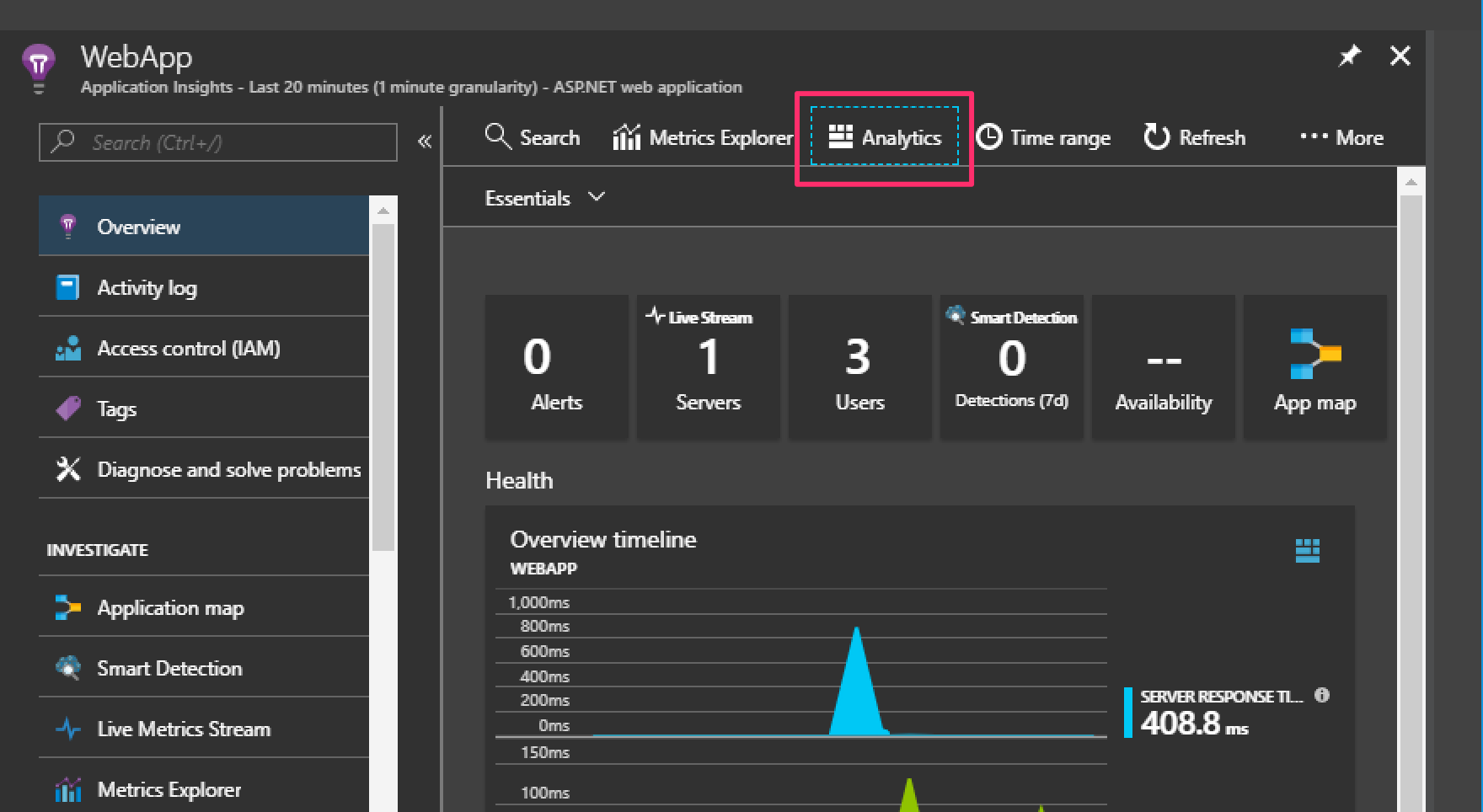The height and width of the screenshot is (812, 1483).
Task: Open Metrics Explorer from the top toolbar
Action: (704, 136)
